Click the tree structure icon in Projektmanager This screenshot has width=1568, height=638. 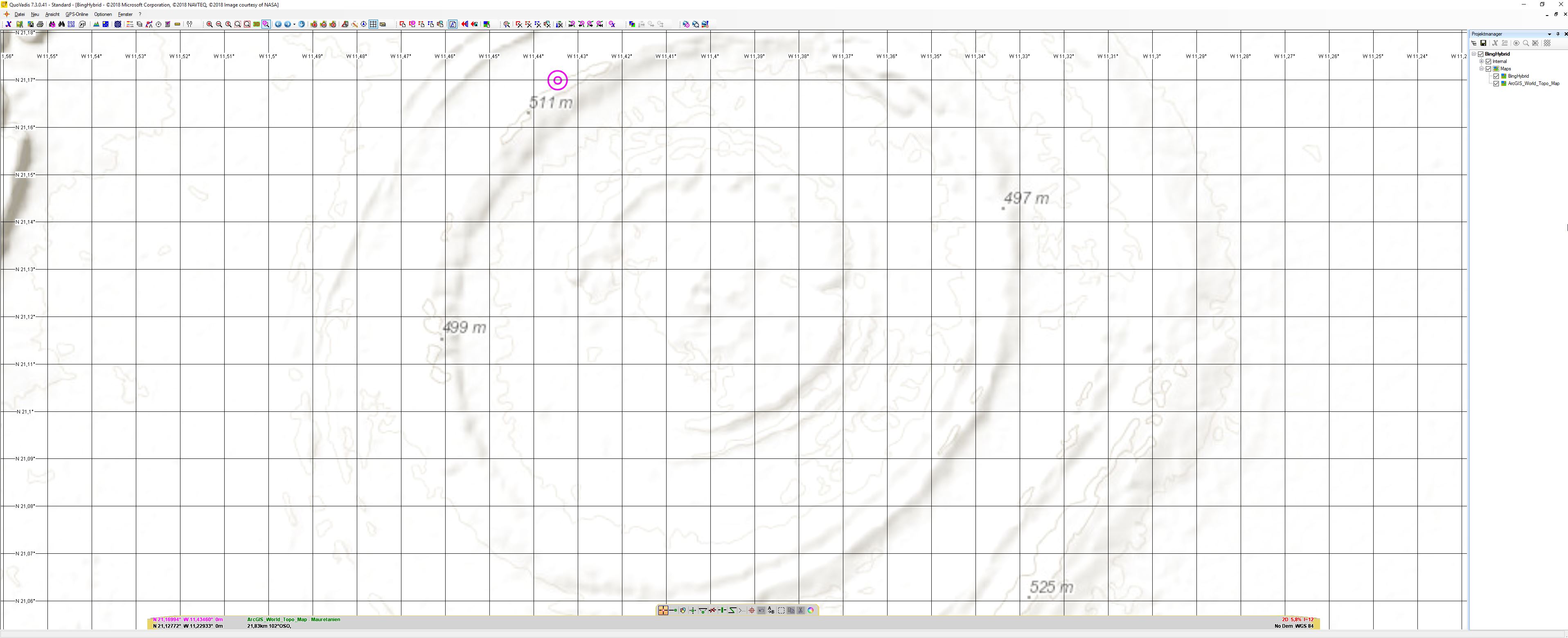(x=1474, y=43)
